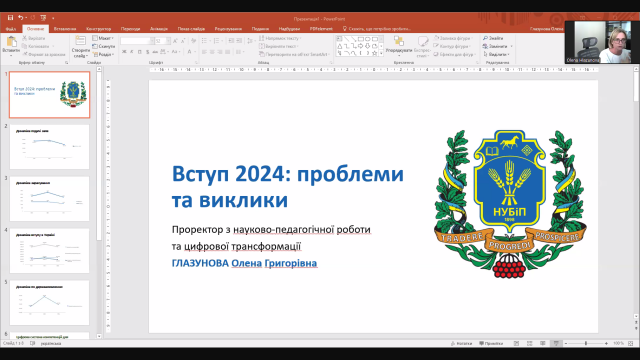Click the Paste (Вставити) clipboard icon
This screenshot has width=640, height=360.
tap(11, 41)
